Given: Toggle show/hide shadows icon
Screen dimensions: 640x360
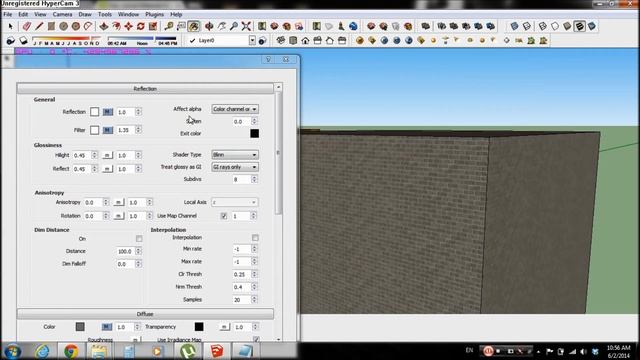Looking at the screenshot, I should pos(23,41).
